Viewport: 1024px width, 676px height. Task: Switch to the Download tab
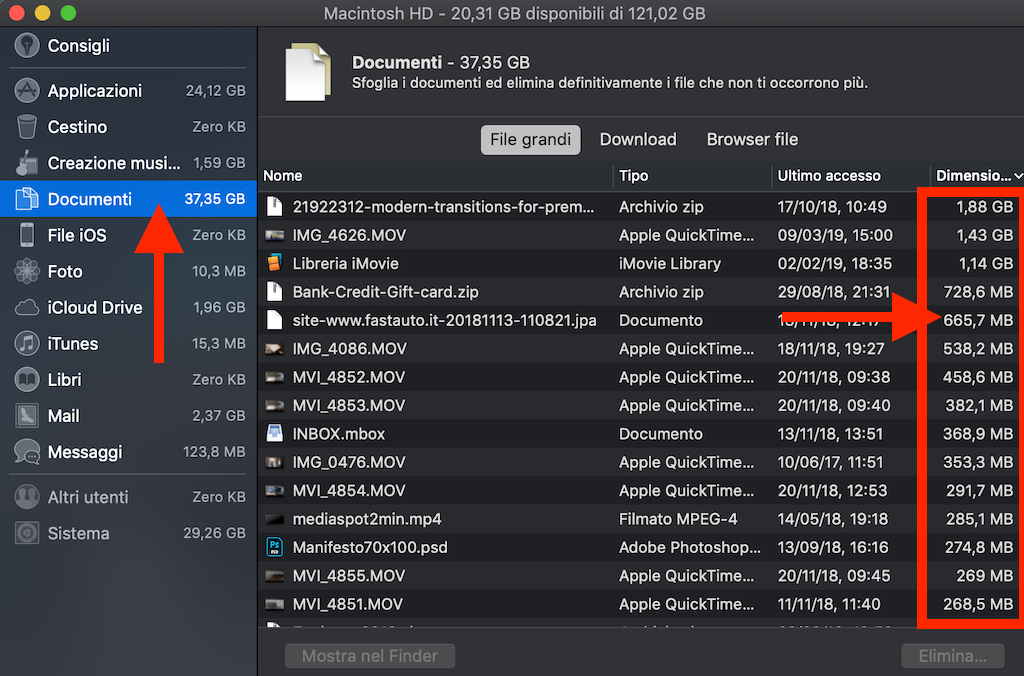click(x=638, y=140)
